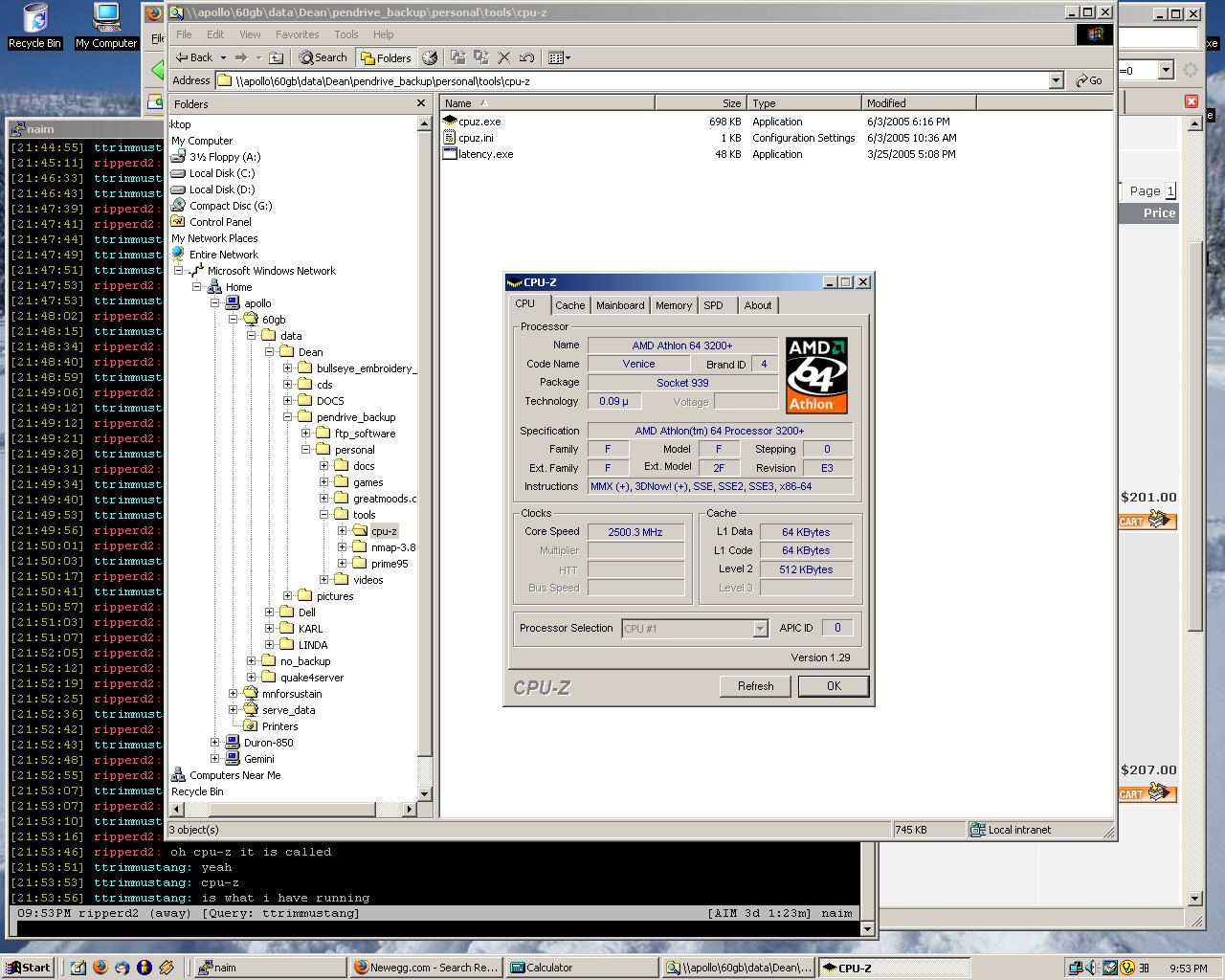Click the Refresh button in CPU-Z
This screenshot has width=1225, height=980.
coord(755,686)
